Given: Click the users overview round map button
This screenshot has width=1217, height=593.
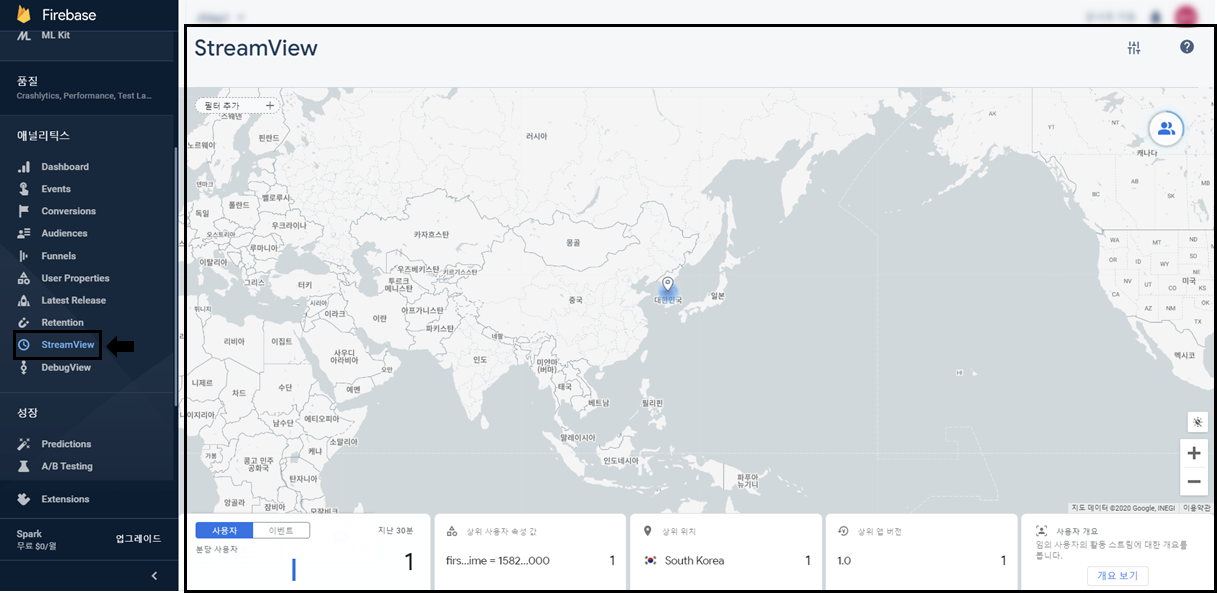Looking at the screenshot, I should [1165, 128].
